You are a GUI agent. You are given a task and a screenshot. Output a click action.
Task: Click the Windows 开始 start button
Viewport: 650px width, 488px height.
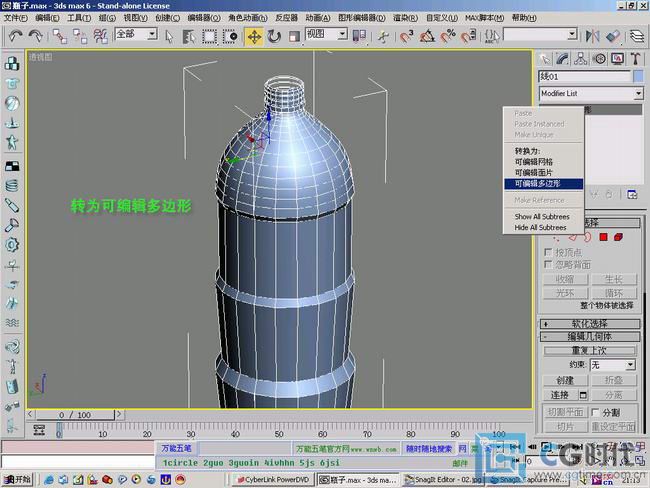click(x=17, y=480)
